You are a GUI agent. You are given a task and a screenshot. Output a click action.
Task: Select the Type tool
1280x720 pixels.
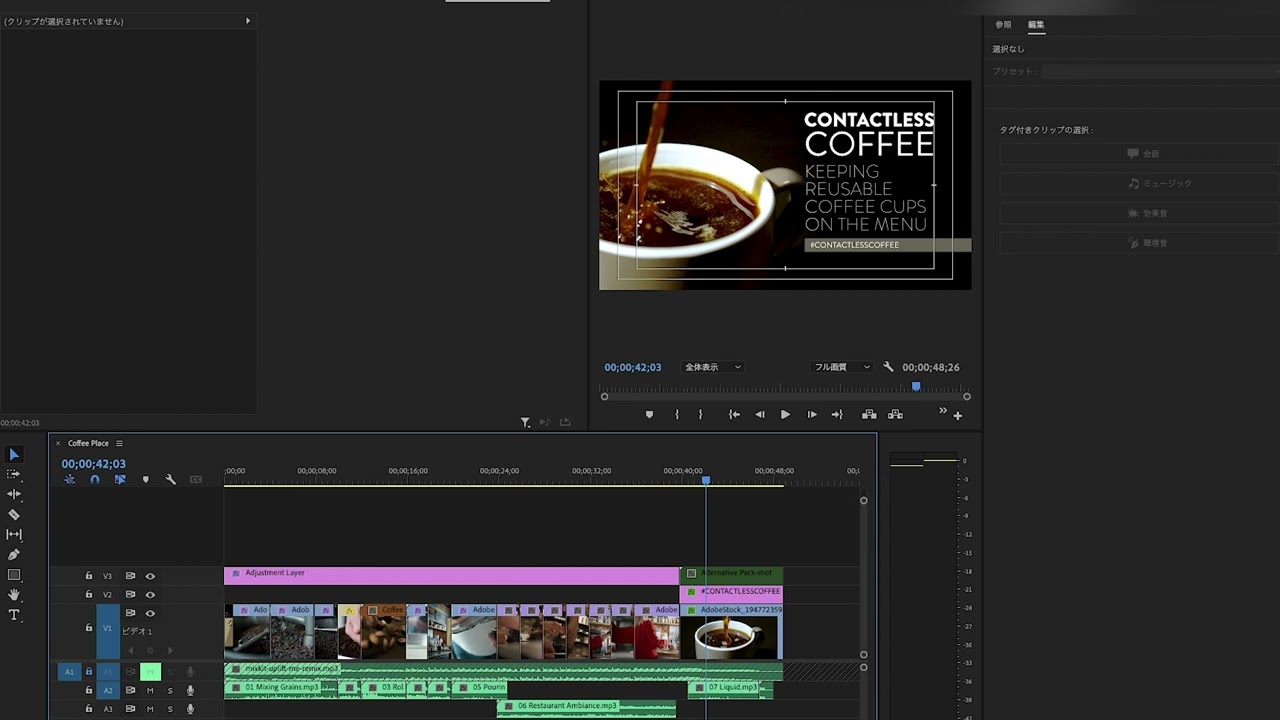point(14,615)
